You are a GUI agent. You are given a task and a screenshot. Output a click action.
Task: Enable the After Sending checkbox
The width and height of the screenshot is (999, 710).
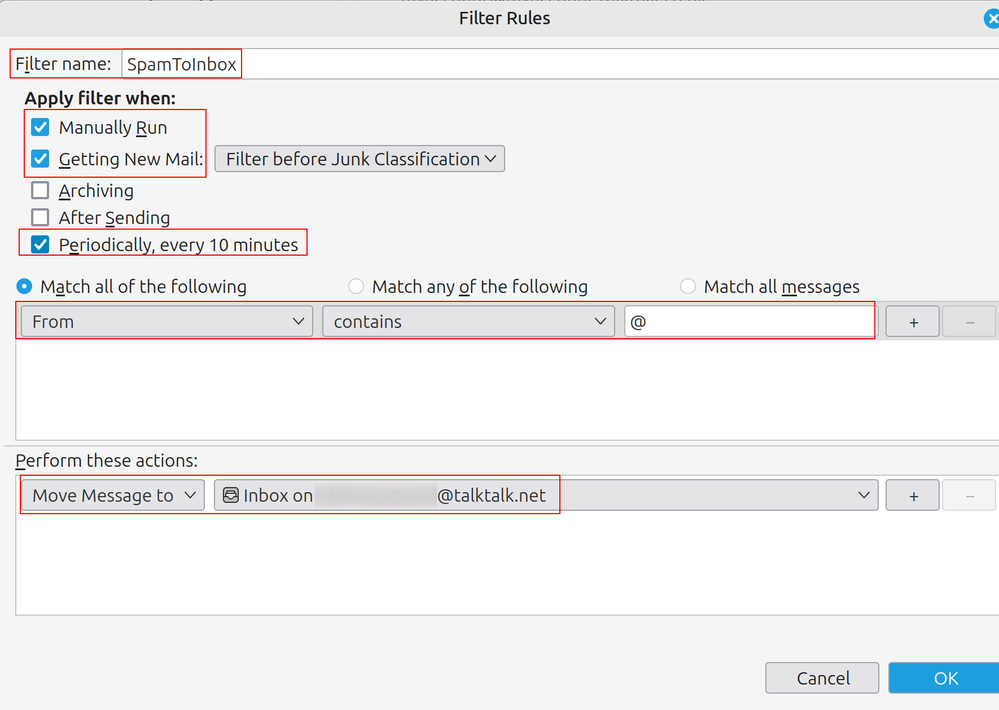(x=40, y=218)
